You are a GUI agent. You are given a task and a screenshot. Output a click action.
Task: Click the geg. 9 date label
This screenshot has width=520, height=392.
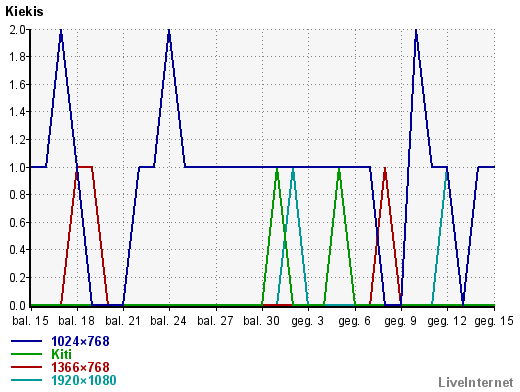click(x=400, y=321)
